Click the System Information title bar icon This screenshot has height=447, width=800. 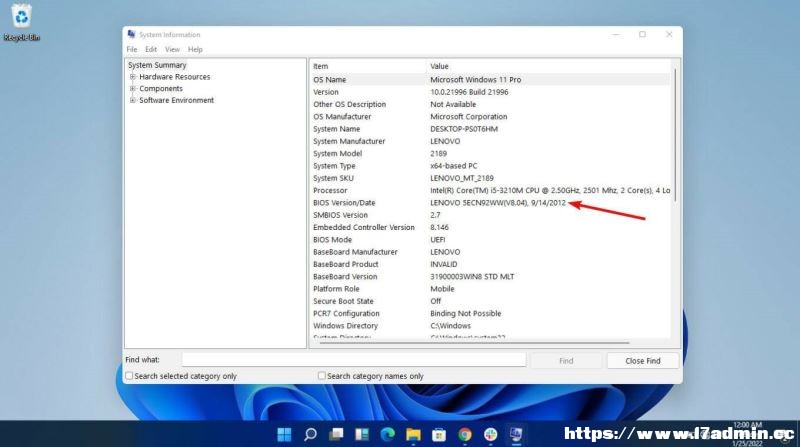(132, 34)
